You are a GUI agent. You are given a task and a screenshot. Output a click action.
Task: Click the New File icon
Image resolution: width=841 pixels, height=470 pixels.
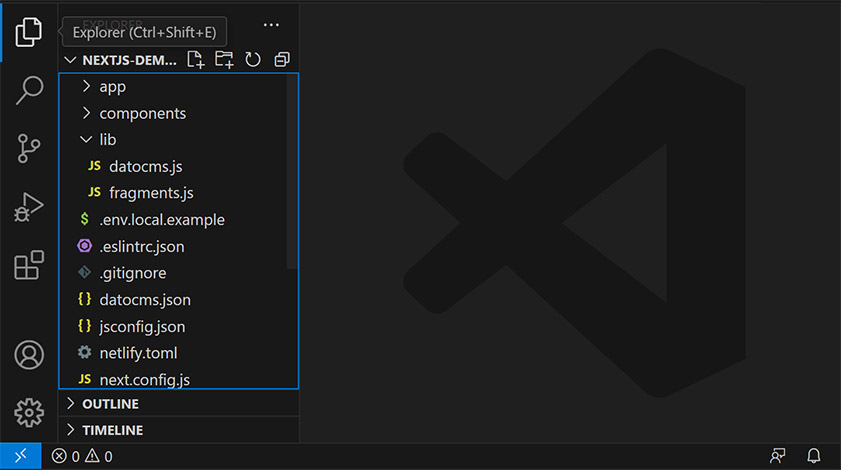coord(196,60)
